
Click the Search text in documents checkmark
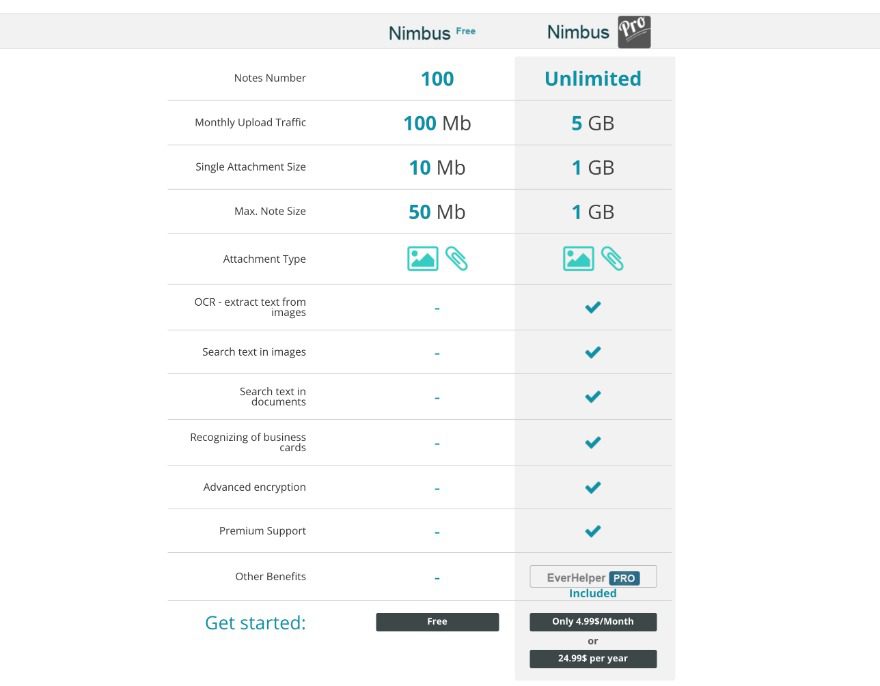click(x=593, y=397)
